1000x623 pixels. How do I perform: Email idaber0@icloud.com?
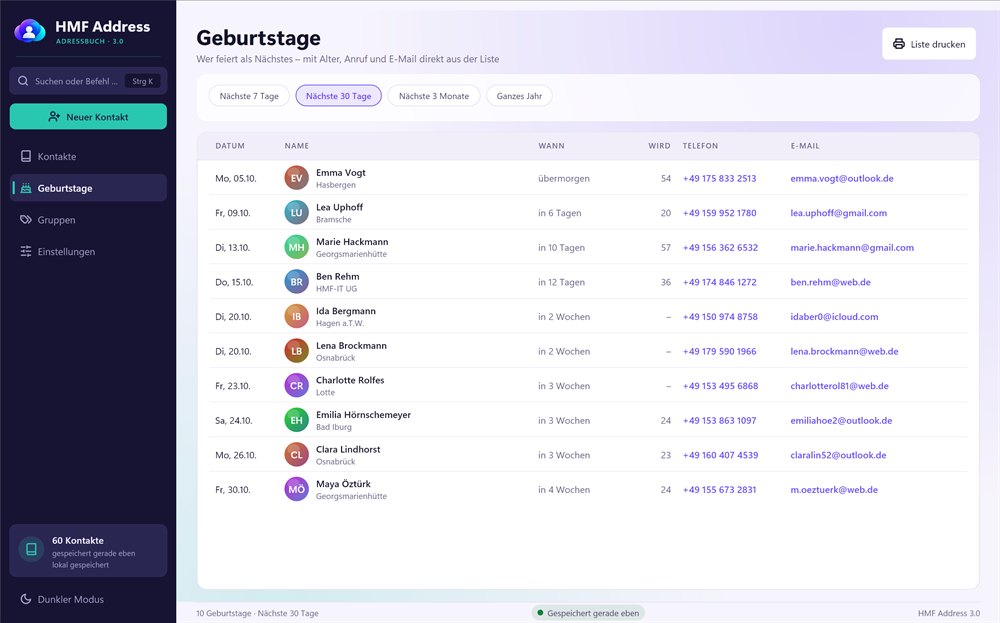coord(834,316)
